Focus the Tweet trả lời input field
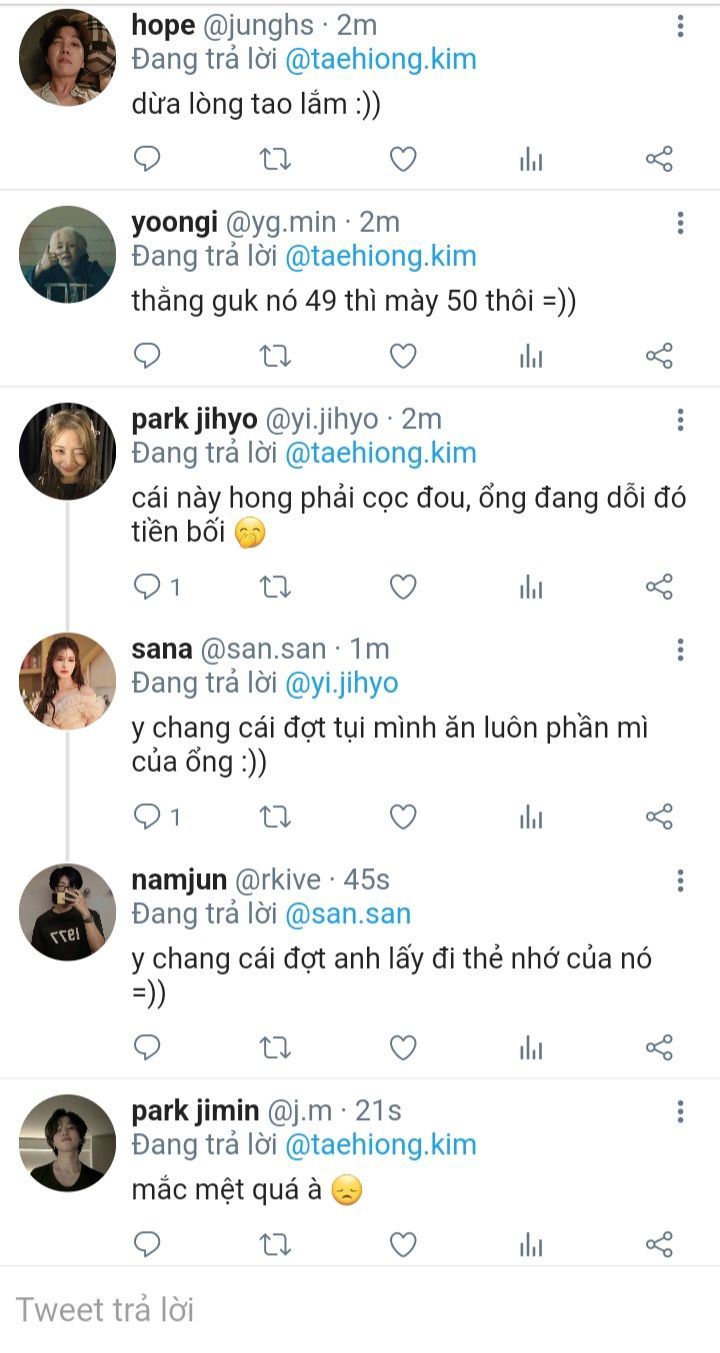 coord(360,1309)
